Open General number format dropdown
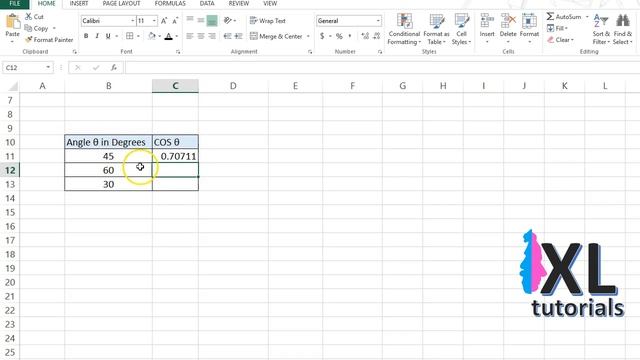The height and width of the screenshot is (360, 640). 378,20
